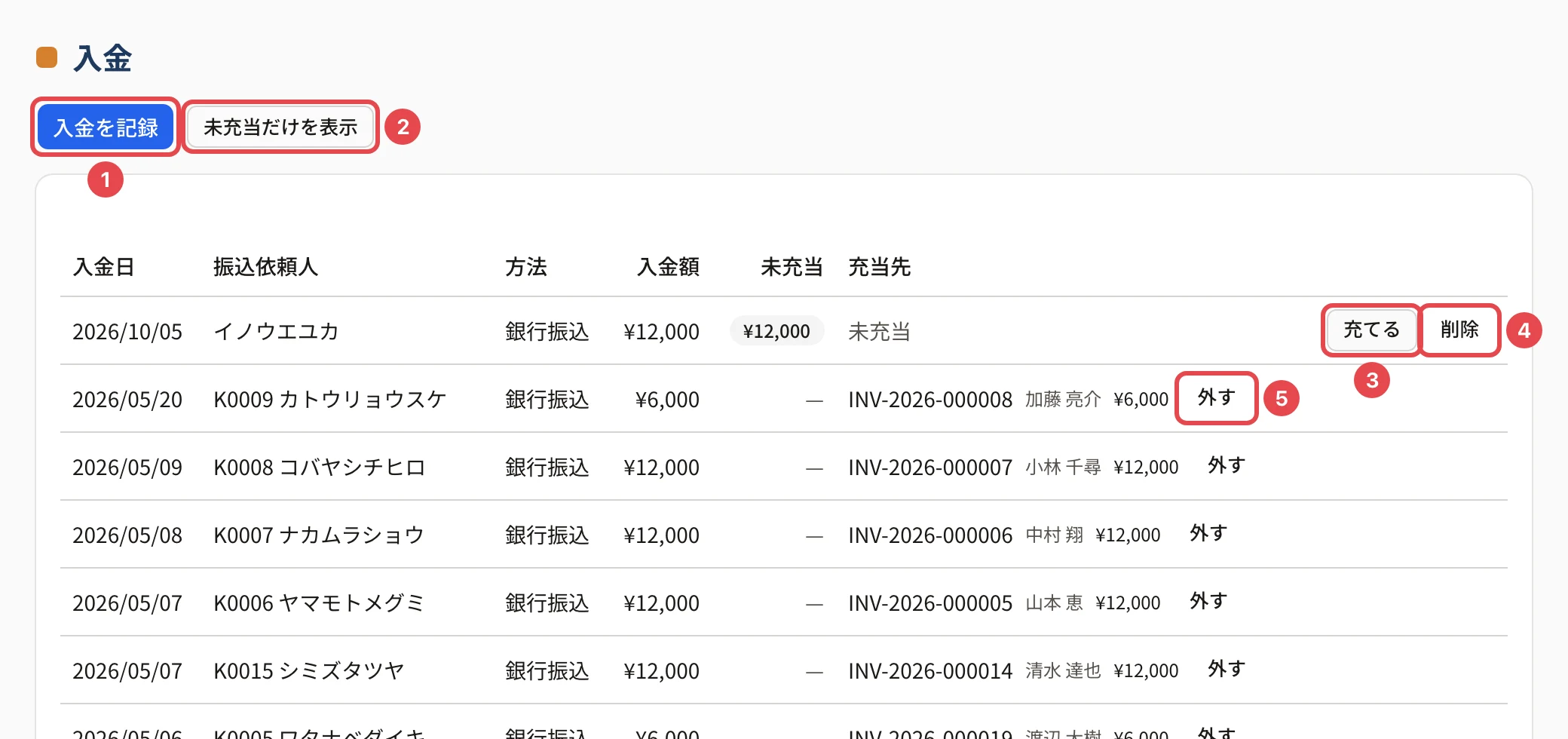This screenshot has height=739, width=1568.
Task: Click date 2026/10/05
Action: pyautogui.click(x=127, y=332)
